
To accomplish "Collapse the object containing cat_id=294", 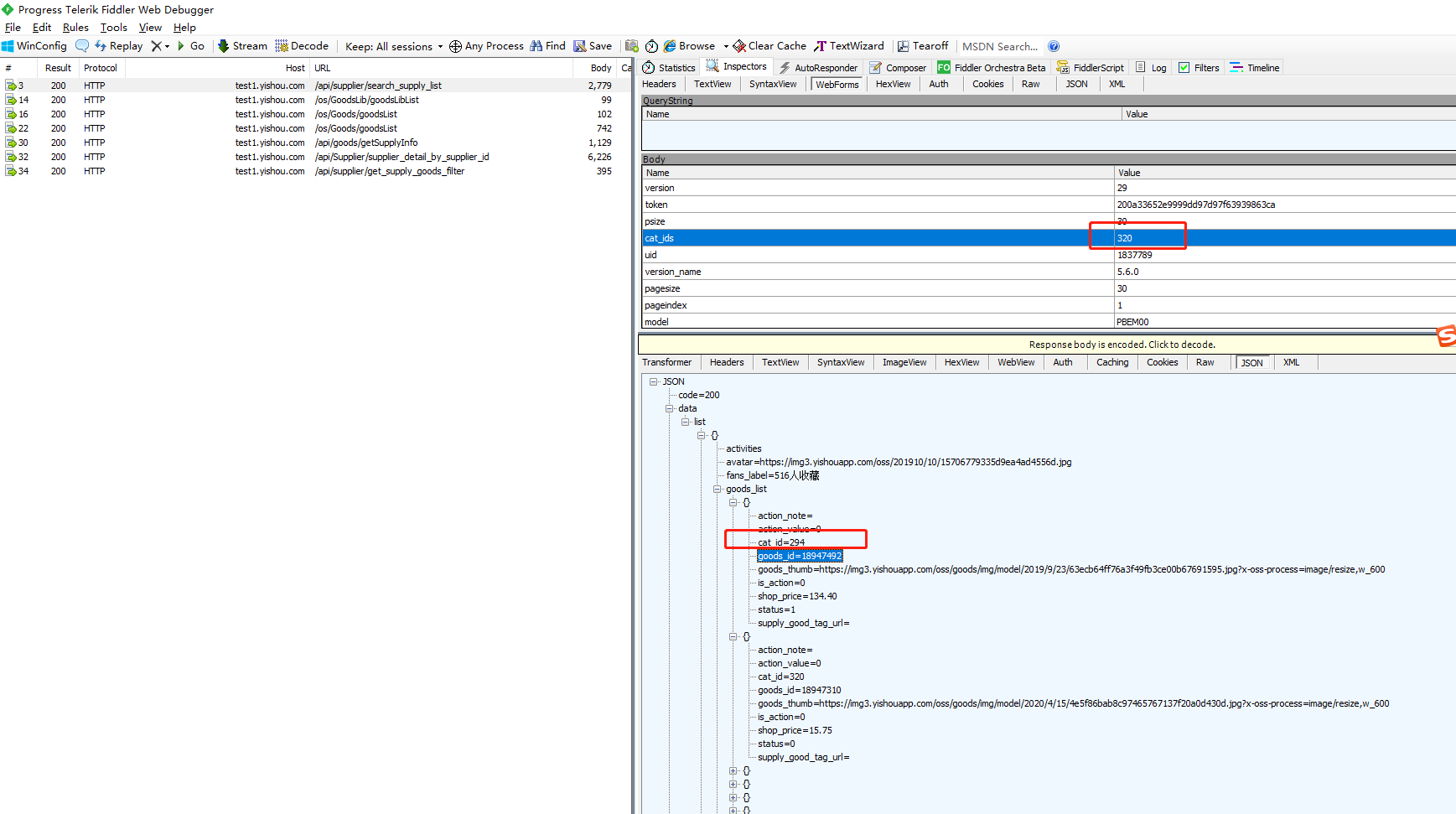I will coord(733,502).
